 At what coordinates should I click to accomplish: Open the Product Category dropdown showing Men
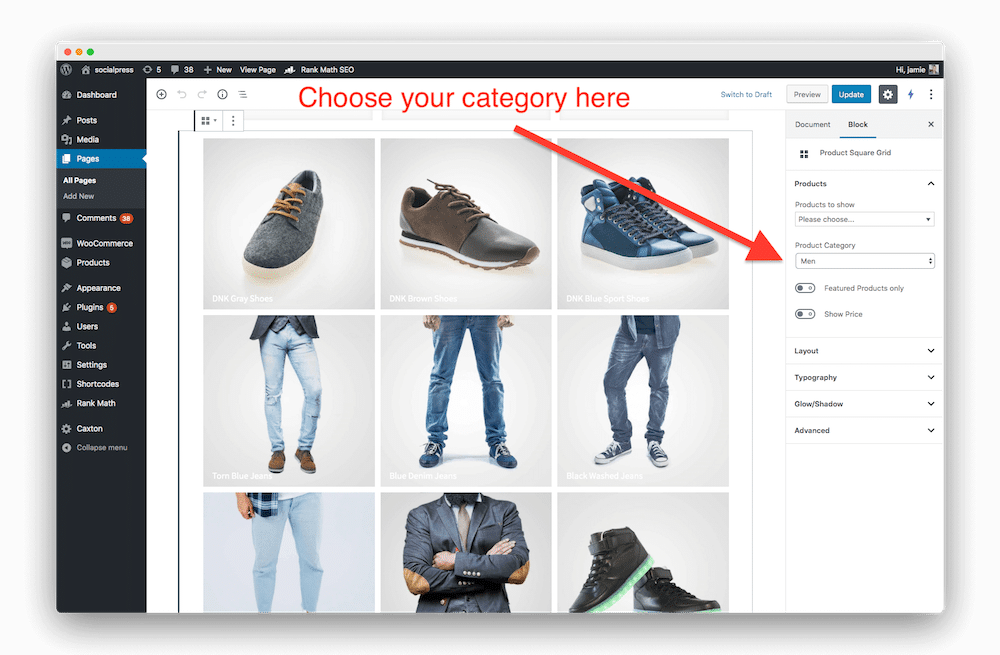point(865,261)
